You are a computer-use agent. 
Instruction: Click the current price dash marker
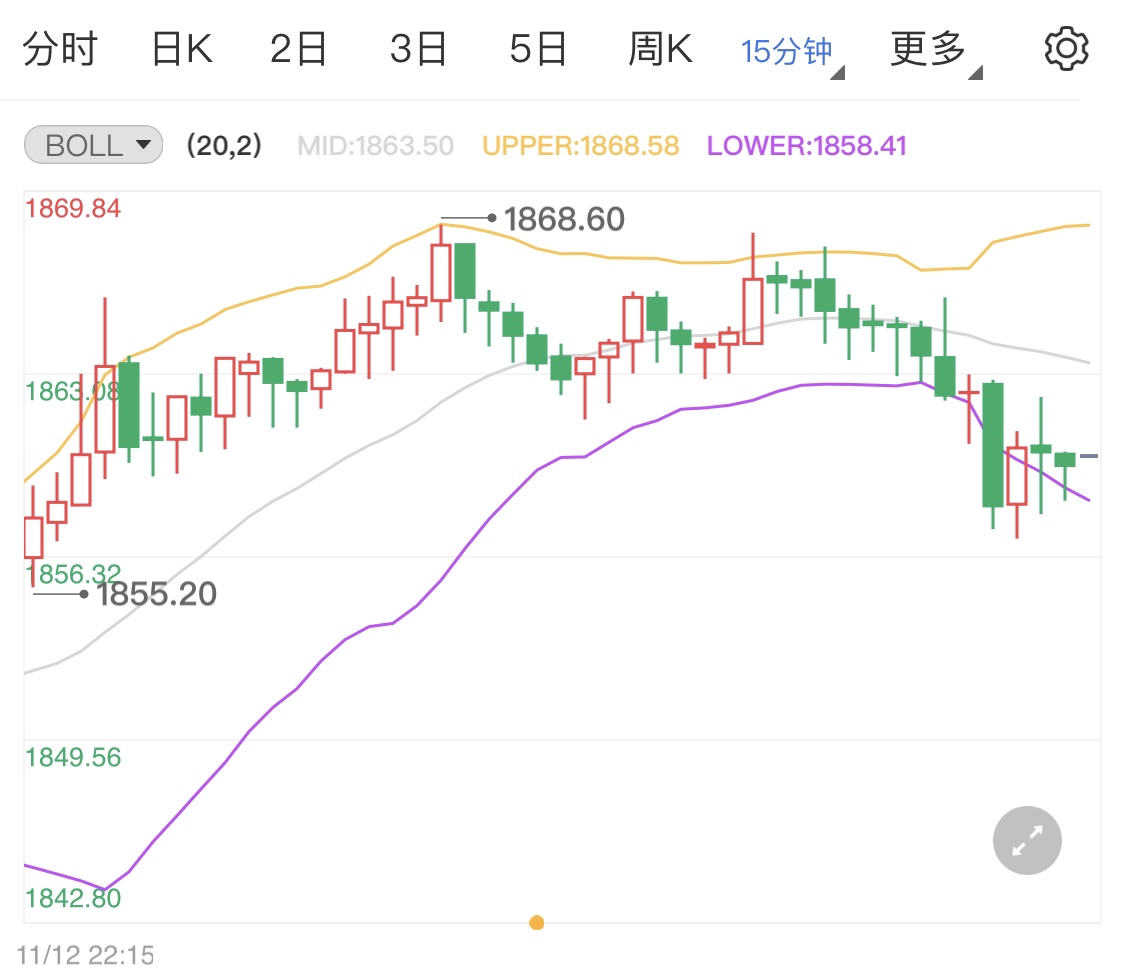pyautogui.click(x=1088, y=456)
